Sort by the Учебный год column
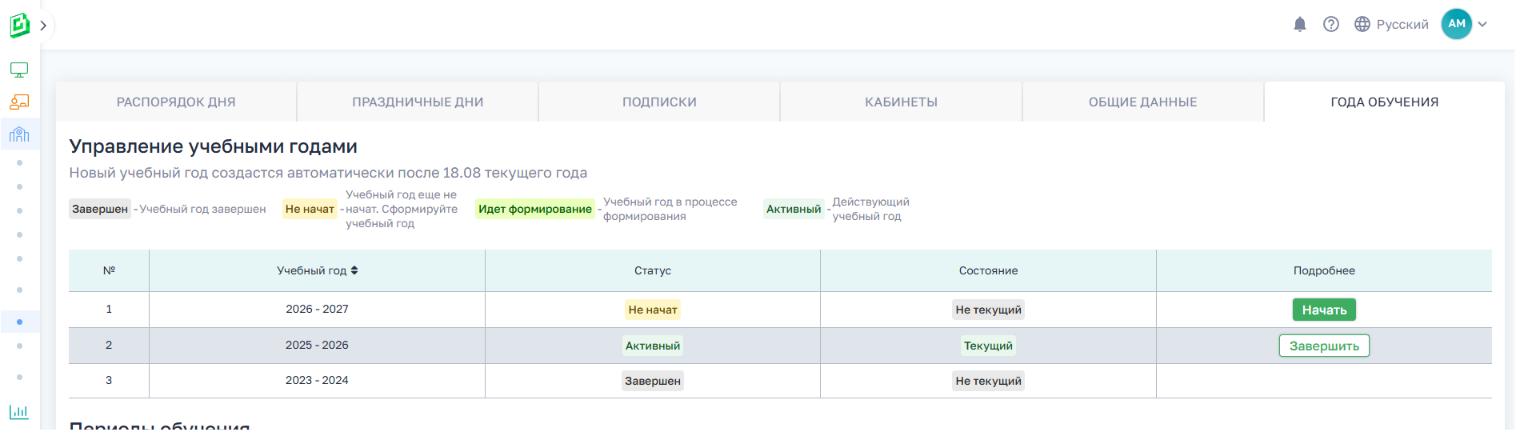 click(317, 271)
